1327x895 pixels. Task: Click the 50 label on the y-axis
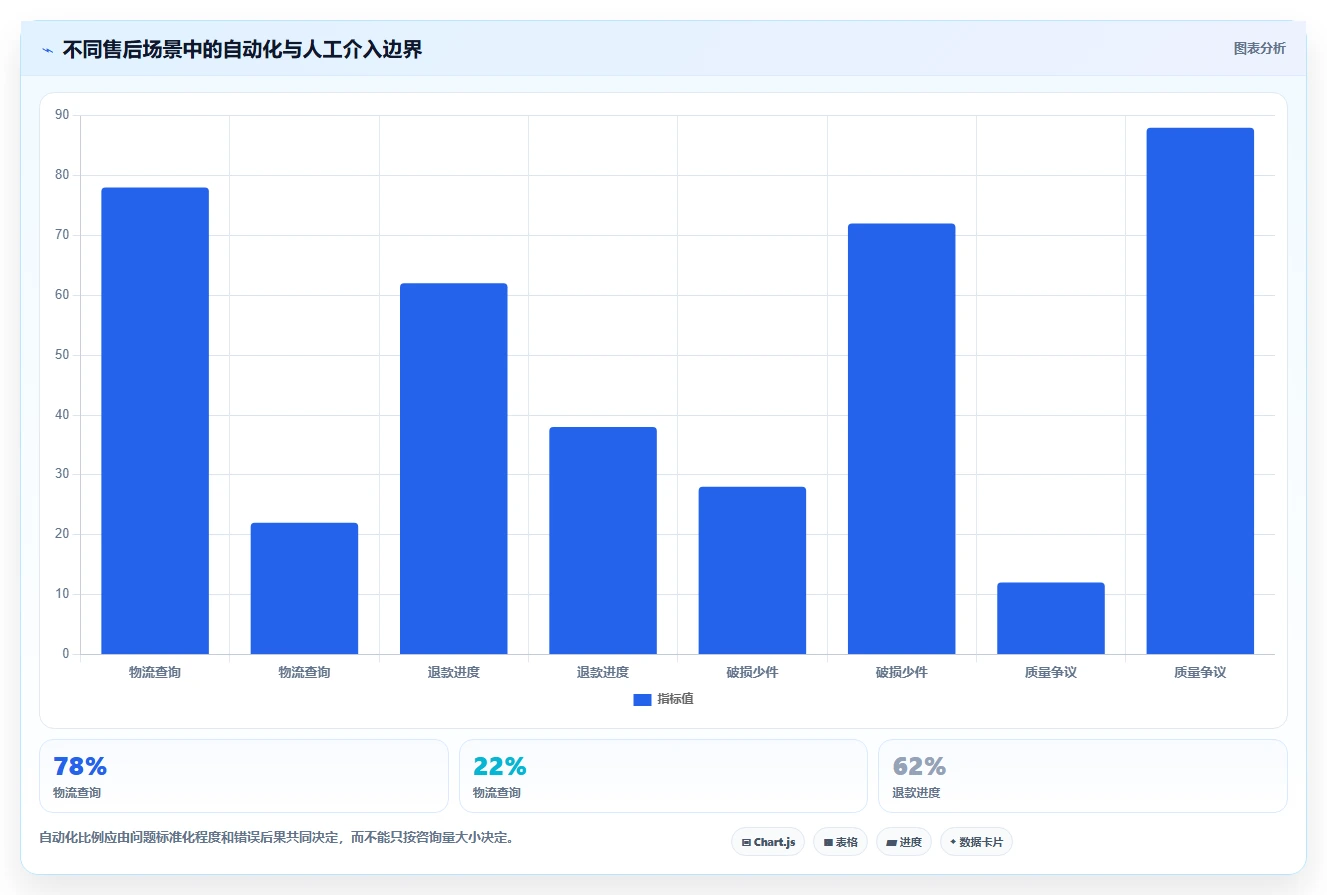62,355
